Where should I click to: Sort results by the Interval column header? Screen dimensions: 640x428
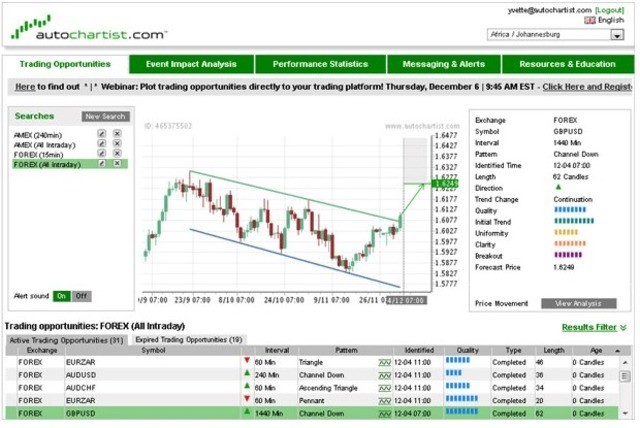277,350
